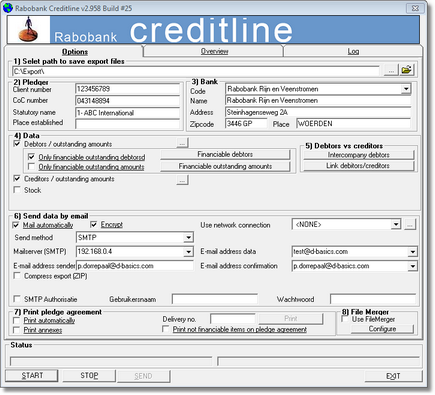Open the Send method dropdown
Image resolution: width=435 pixels, height=395 pixels.
[188, 237]
